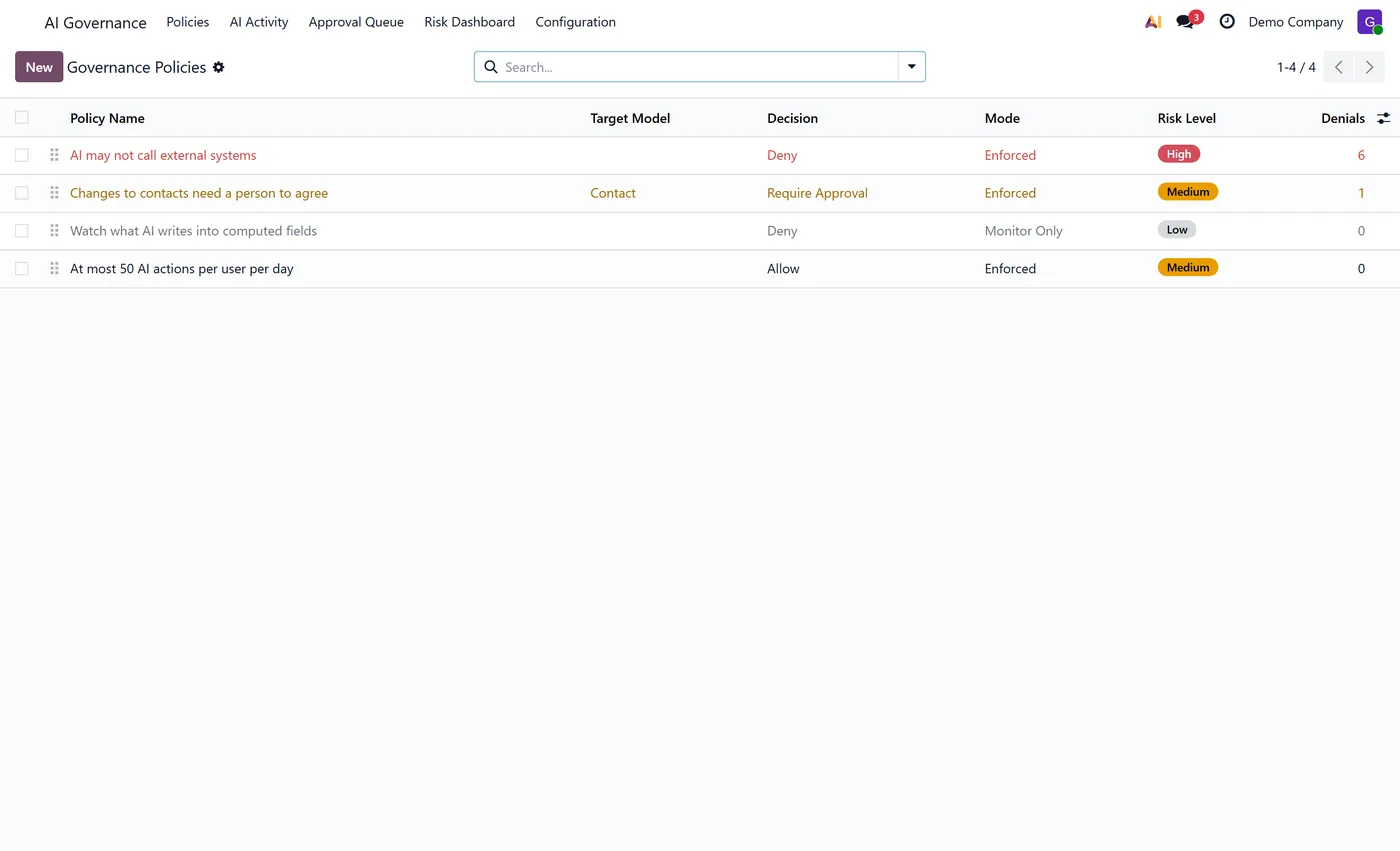Grab the drag handle for 50 AI actions policy

(x=55, y=269)
